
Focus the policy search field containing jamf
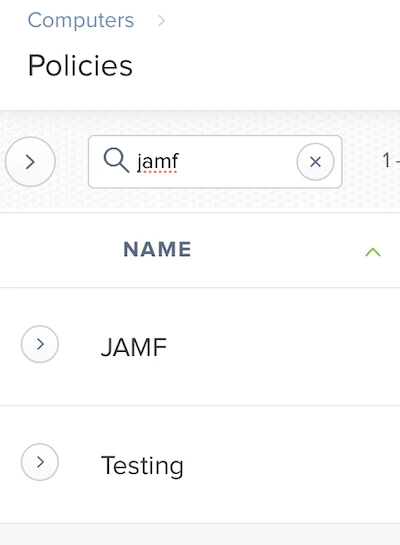[x=215, y=162]
